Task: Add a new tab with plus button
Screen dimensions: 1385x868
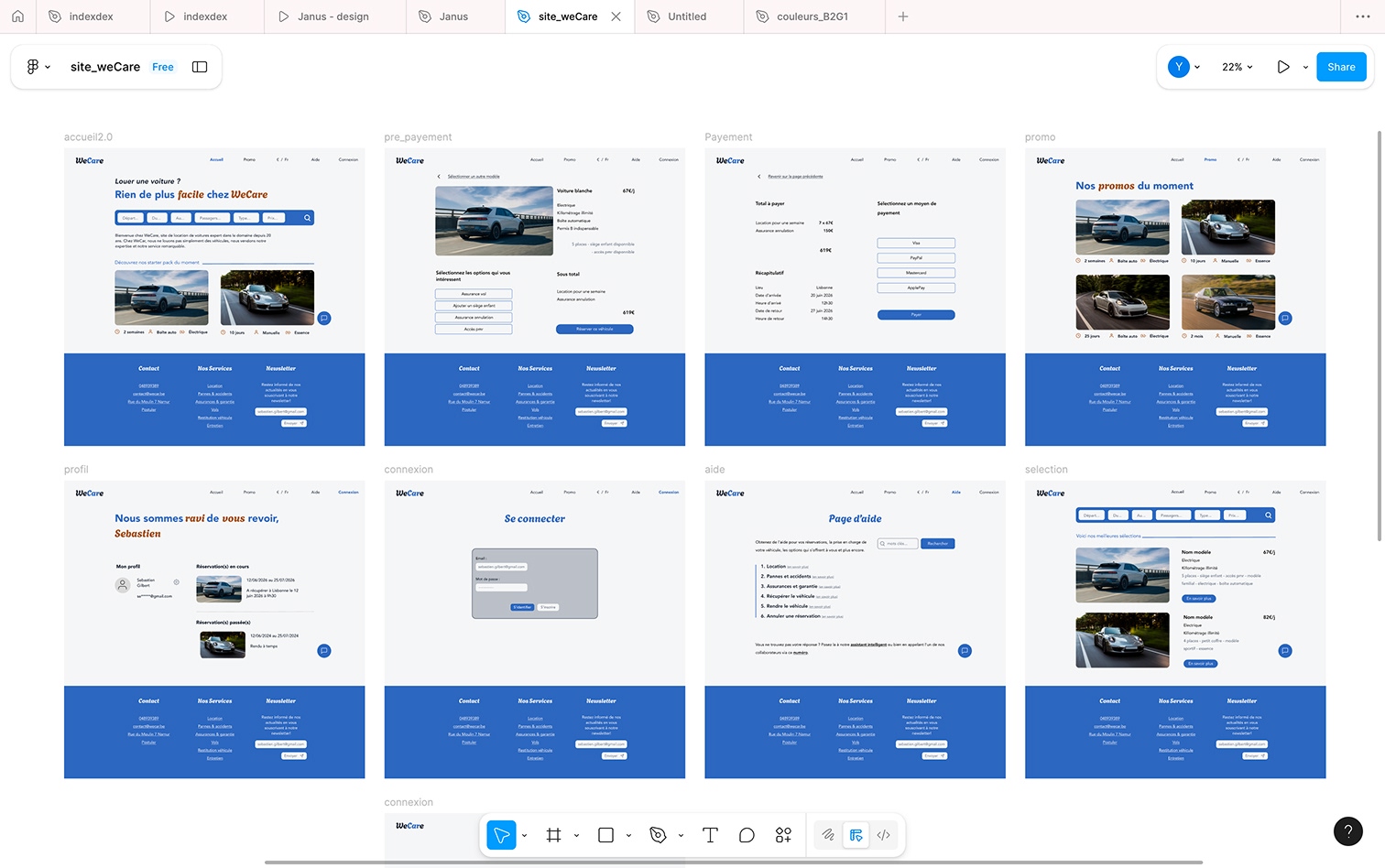Action: point(903,16)
